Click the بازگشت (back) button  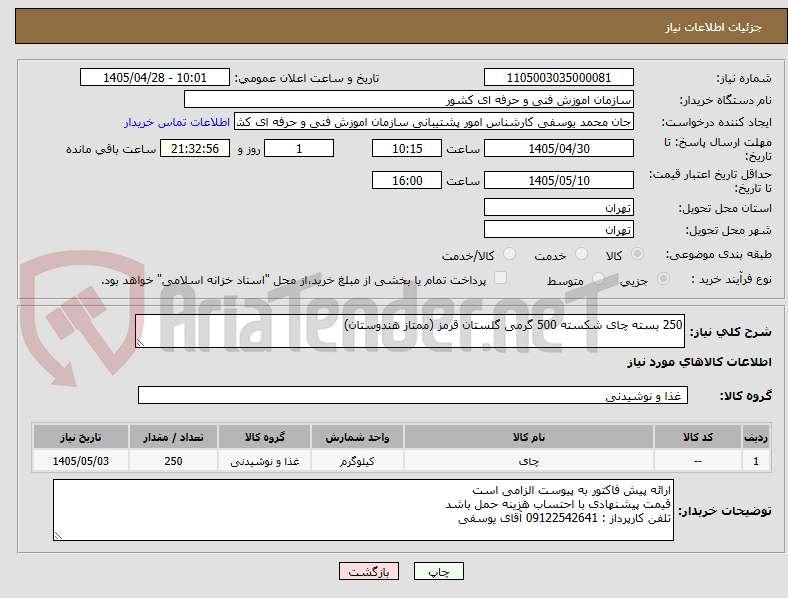(x=369, y=571)
